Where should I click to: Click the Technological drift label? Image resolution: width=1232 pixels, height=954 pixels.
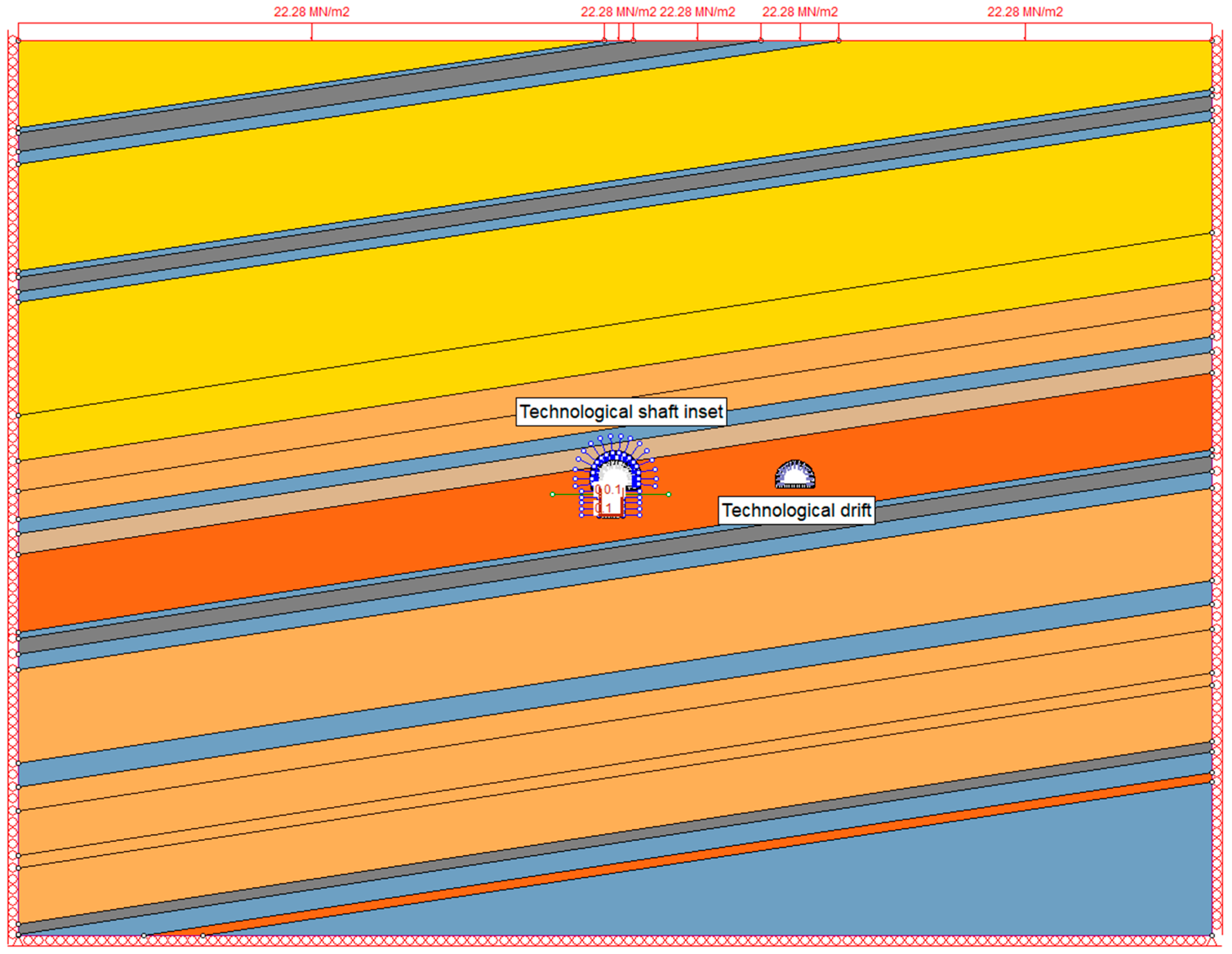796,510
